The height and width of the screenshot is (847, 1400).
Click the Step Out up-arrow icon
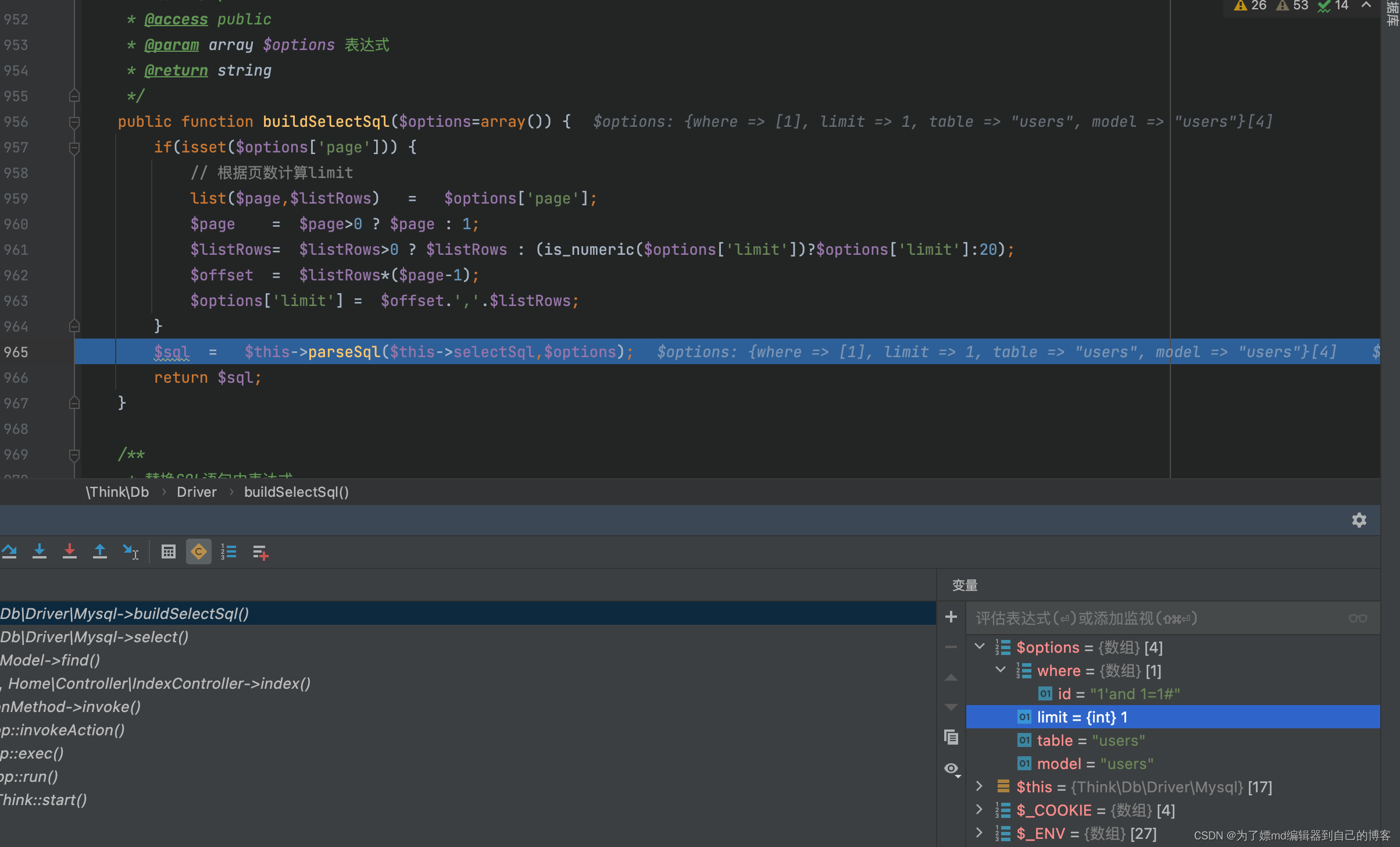point(100,551)
